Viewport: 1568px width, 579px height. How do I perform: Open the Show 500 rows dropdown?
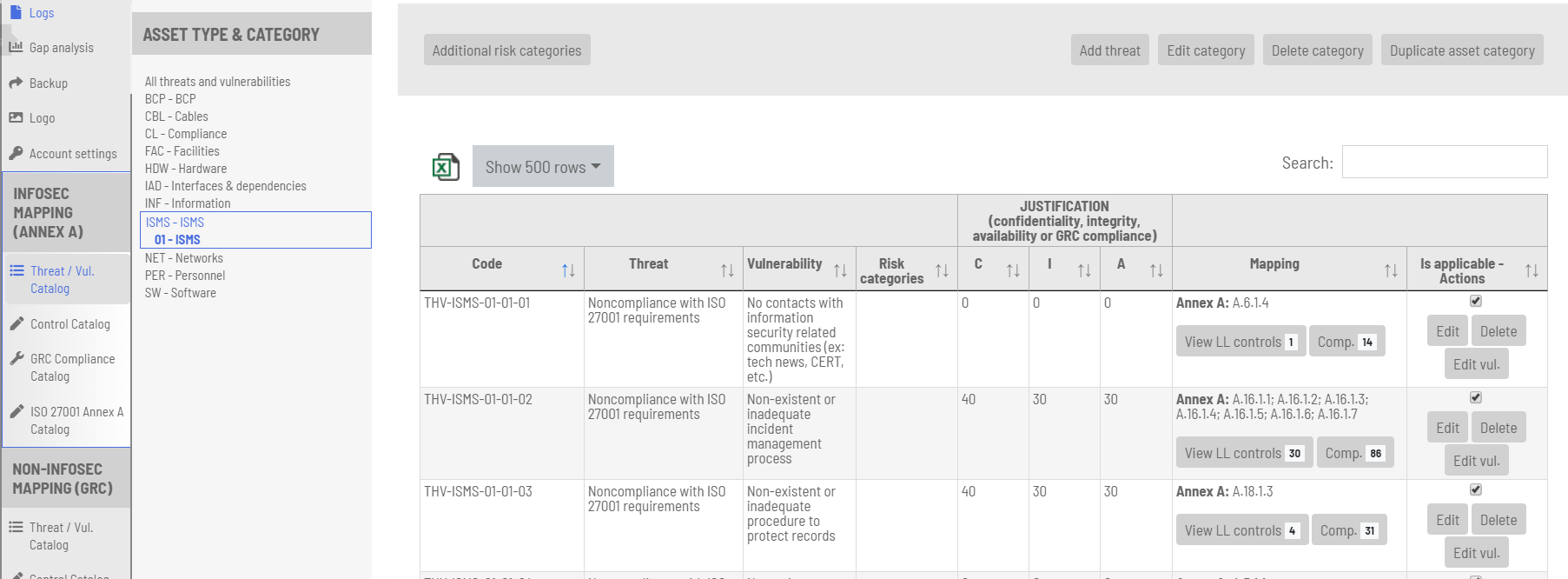[x=542, y=166]
